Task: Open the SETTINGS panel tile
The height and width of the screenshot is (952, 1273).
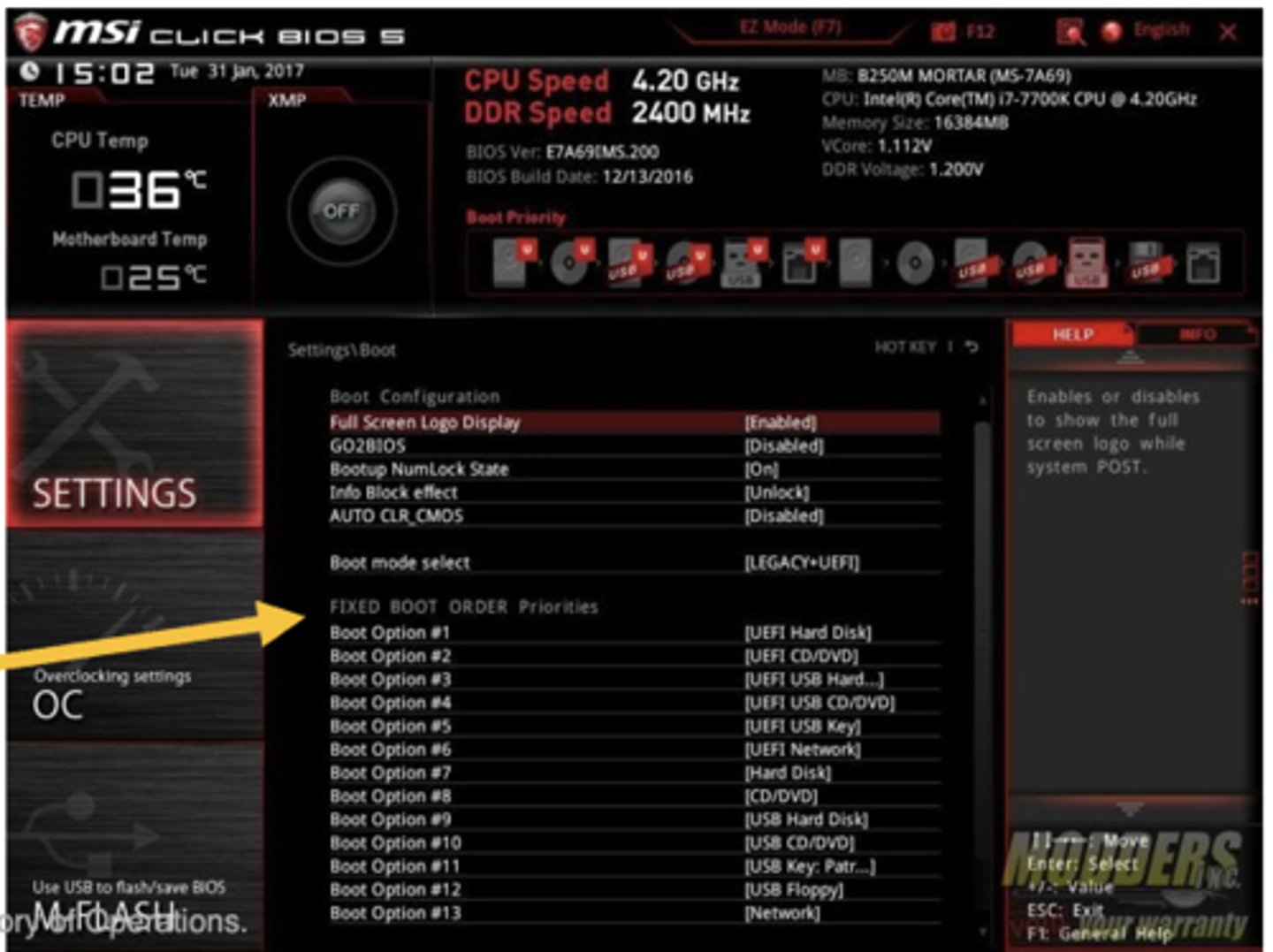Action: (134, 424)
